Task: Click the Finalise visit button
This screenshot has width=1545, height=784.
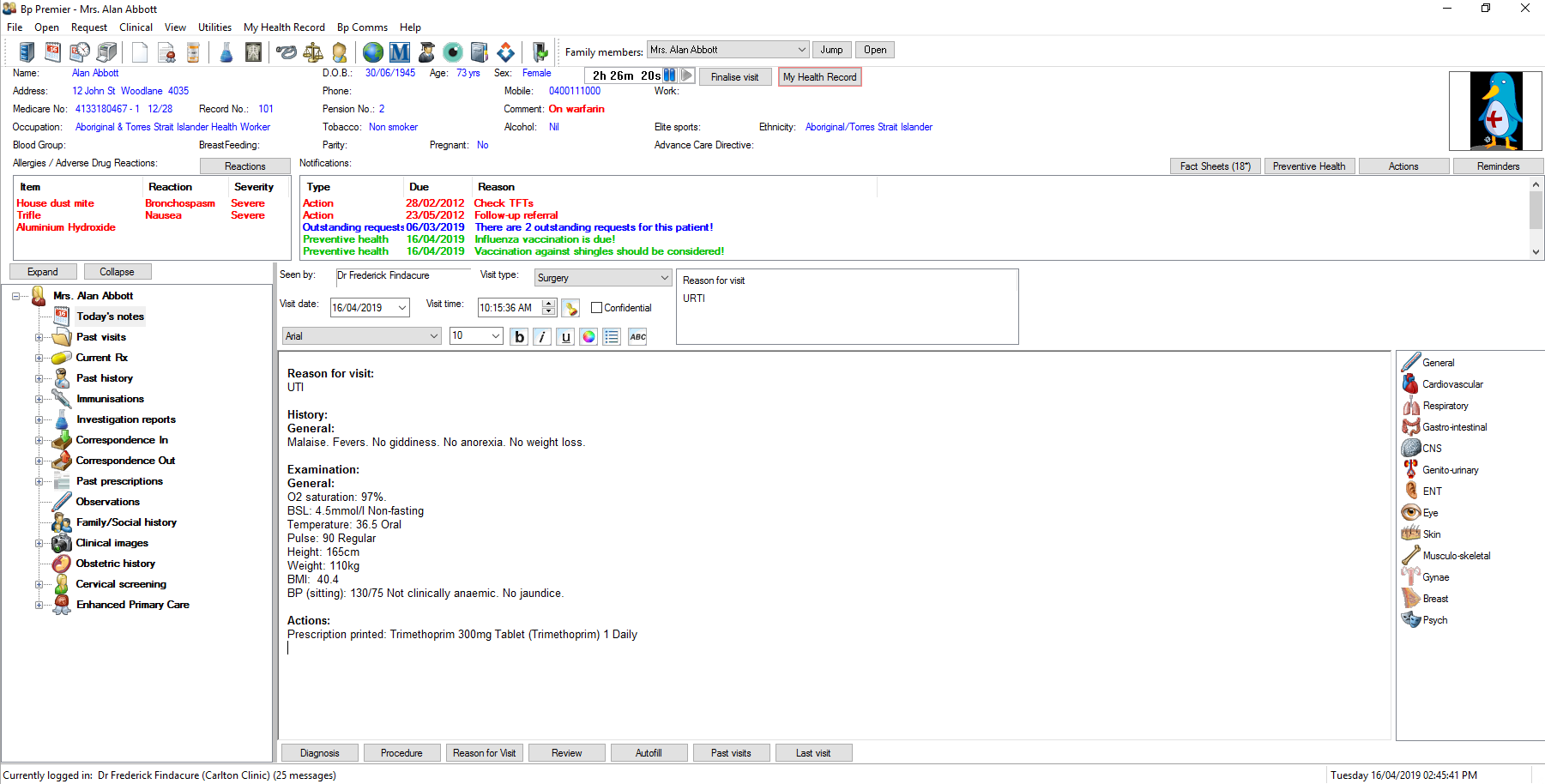Action: 734,76
